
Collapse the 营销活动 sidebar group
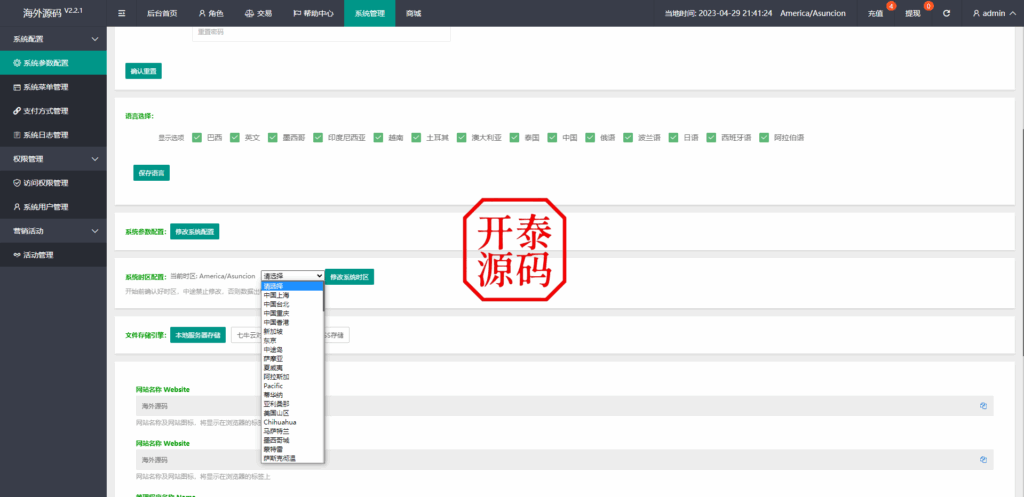53,231
